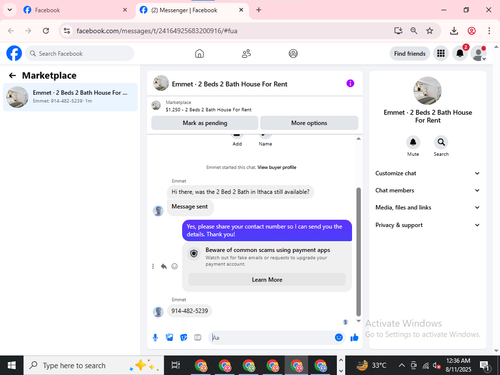Click the $1,250 listing title under Marketplace
The image size is (500, 375).
pos(209,110)
